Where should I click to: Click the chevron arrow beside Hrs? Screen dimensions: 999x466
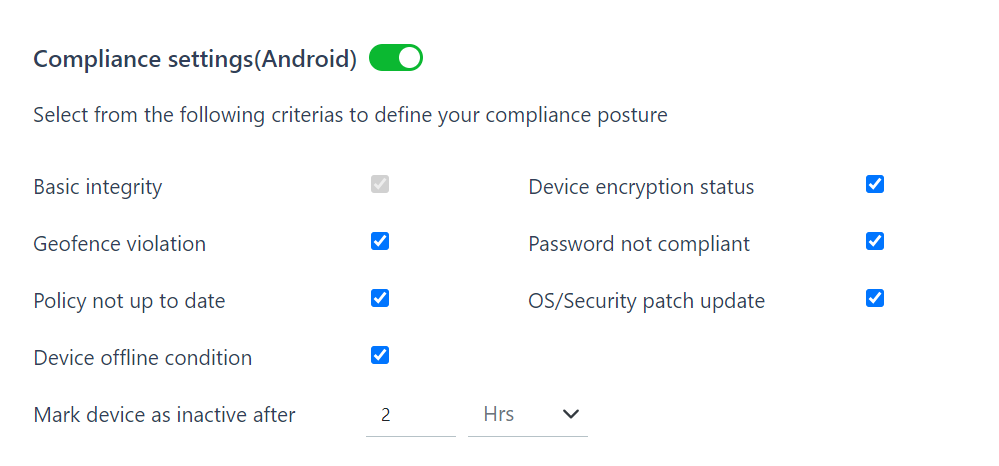[571, 414]
